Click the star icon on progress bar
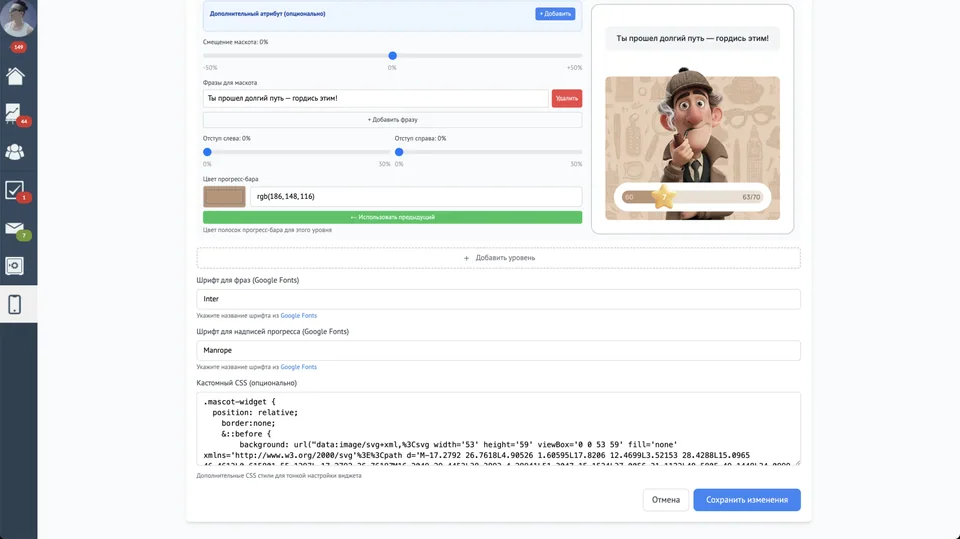This screenshot has width=960, height=539. [x=664, y=197]
